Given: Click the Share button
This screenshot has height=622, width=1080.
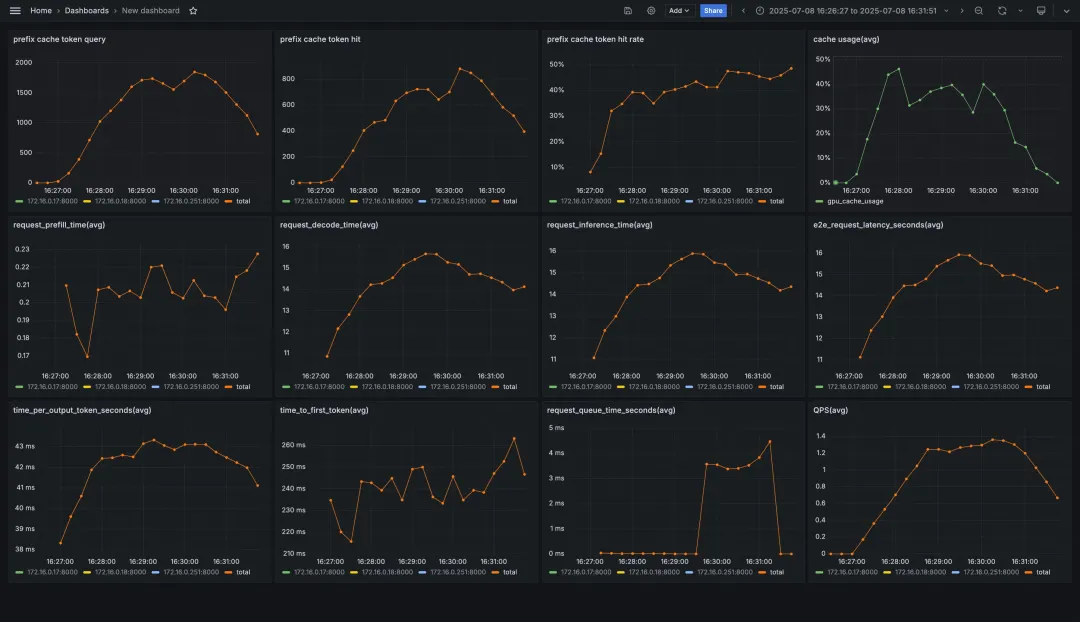Looking at the screenshot, I should coord(713,10).
